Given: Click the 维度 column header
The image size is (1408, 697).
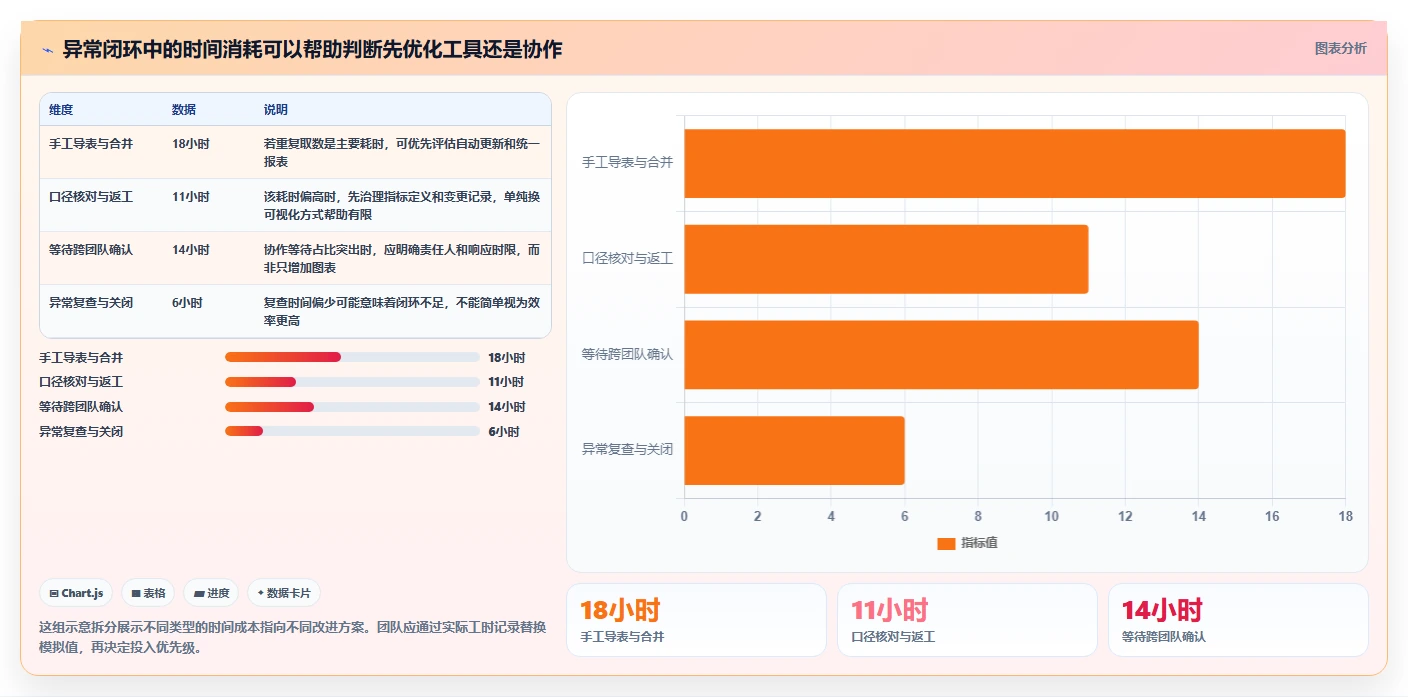Looking at the screenshot, I should point(61,110).
